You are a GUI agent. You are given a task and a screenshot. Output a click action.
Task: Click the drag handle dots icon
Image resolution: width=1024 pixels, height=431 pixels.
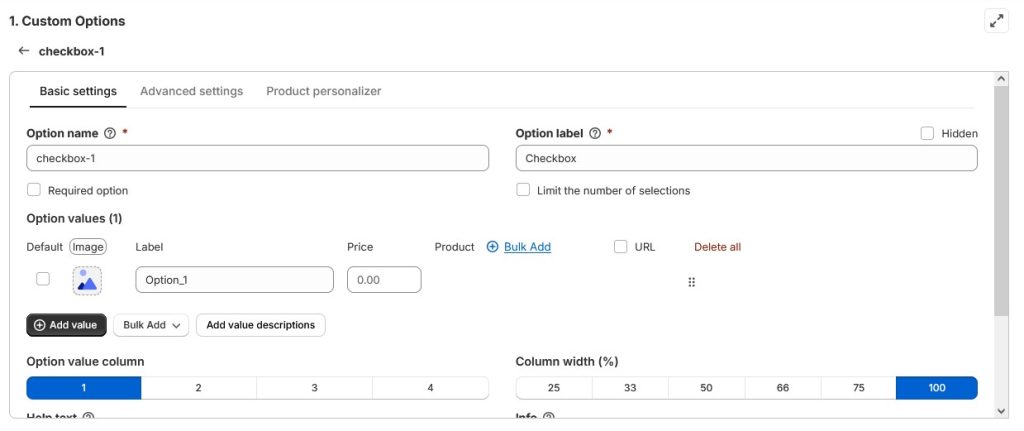point(691,282)
